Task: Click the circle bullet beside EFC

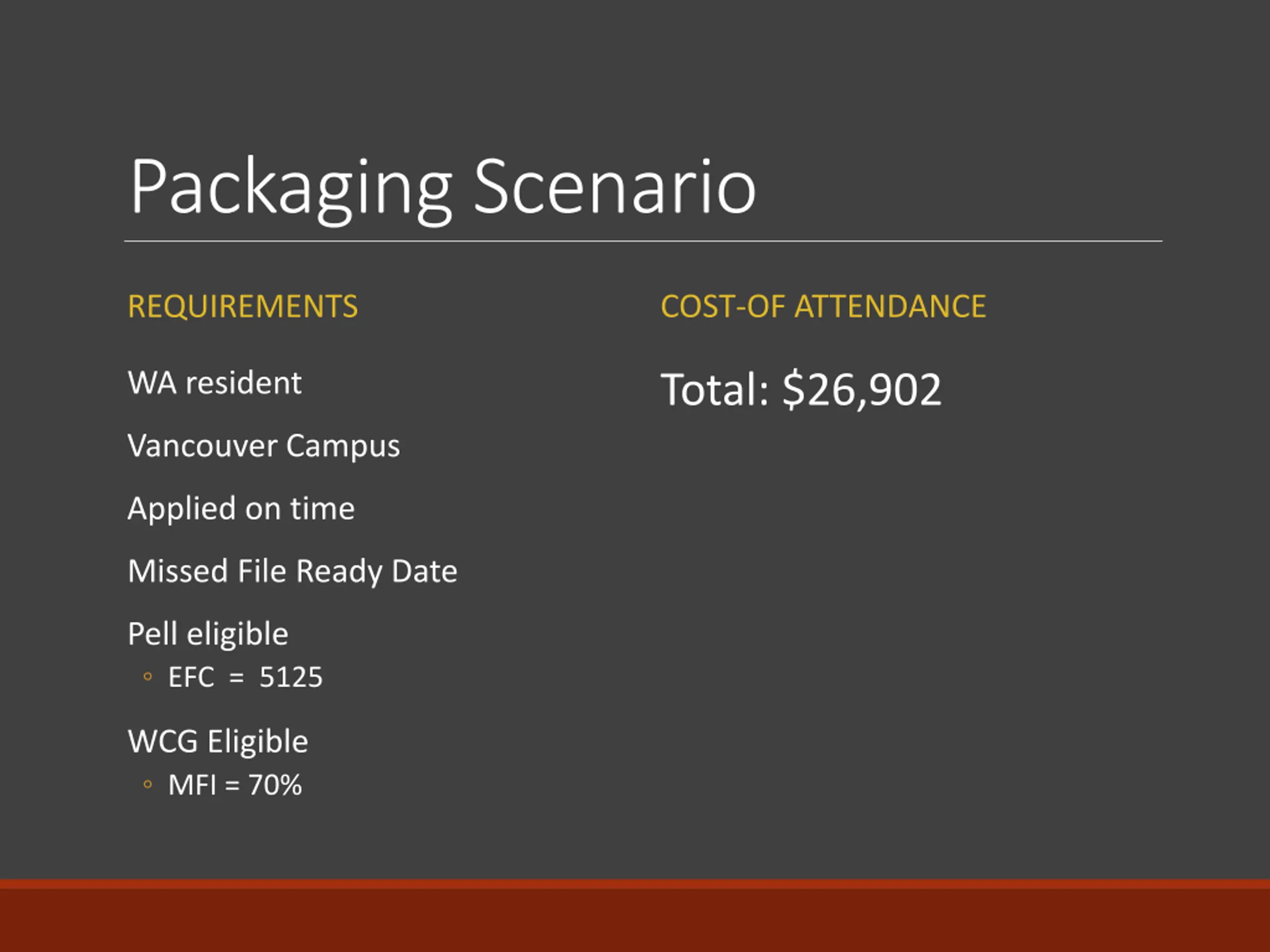Action: point(147,677)
